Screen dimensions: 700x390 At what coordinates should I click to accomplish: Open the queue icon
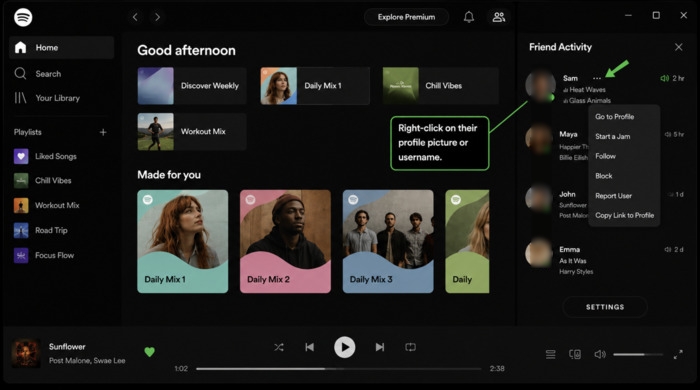550,354
